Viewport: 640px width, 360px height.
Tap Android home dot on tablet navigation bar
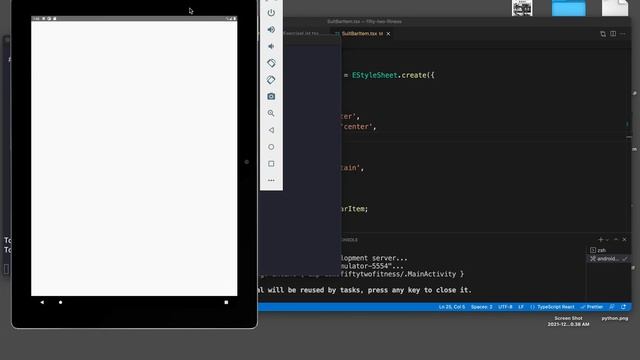(x=60, y=302)
